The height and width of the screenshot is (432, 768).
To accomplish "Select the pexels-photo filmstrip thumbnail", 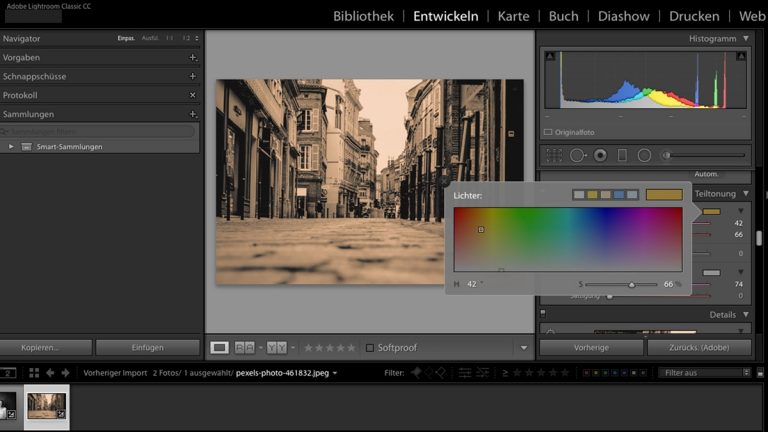I will pos(46,405).
